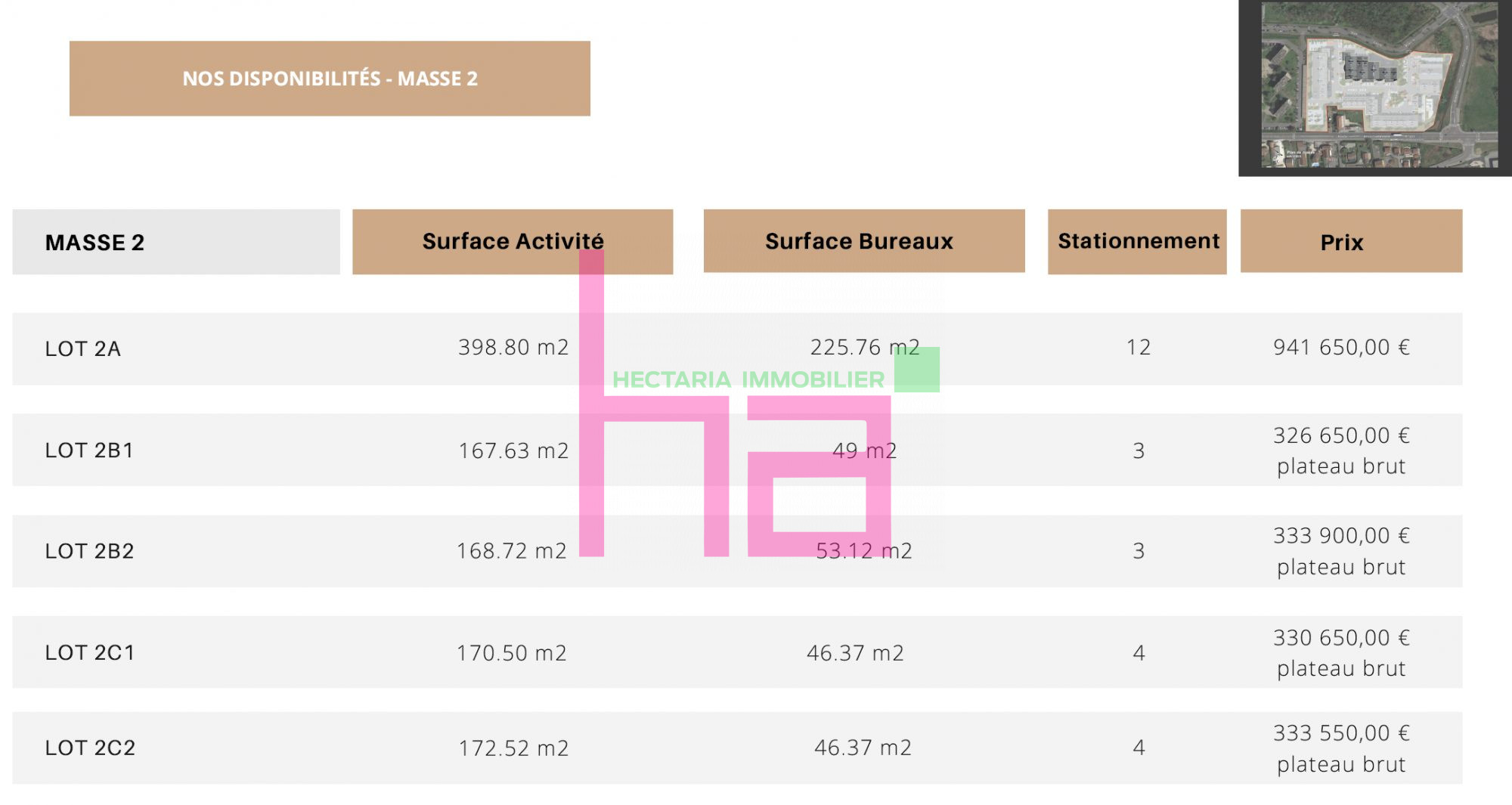Select the LOT 2C1 row label
This screenshot has width=1512, height=805.
tap(89, 652)
